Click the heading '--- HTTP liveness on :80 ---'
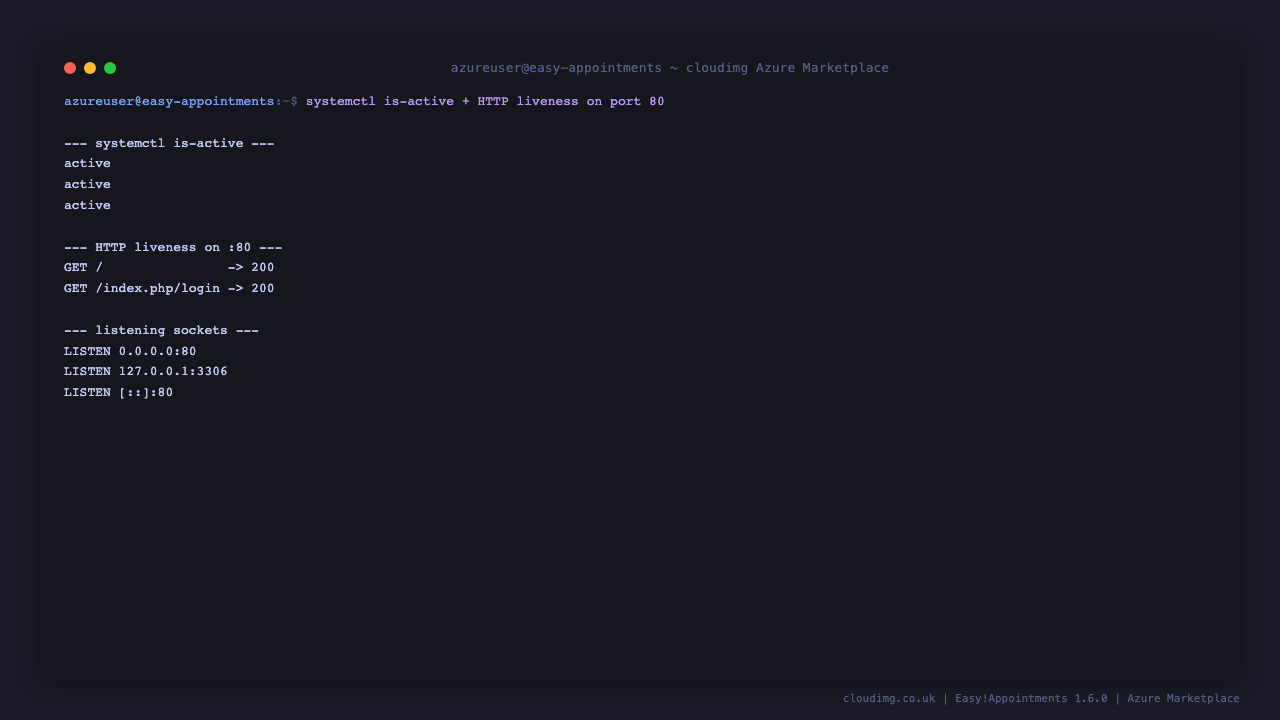The image size is (1280, 720). pyautogui.click(x=173, y=247)
